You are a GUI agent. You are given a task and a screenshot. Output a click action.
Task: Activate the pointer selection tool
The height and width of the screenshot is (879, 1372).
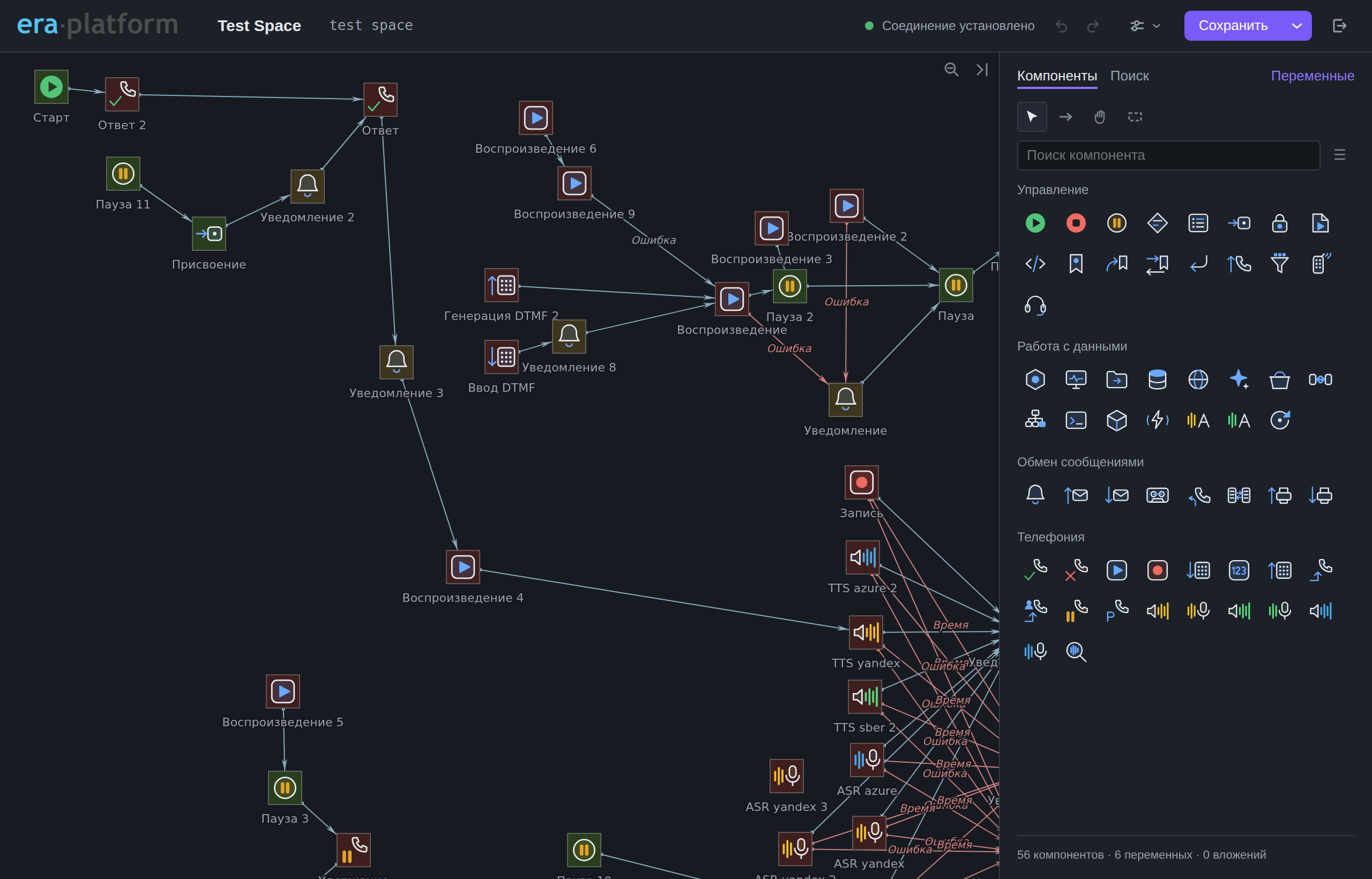pos(1032,116)
